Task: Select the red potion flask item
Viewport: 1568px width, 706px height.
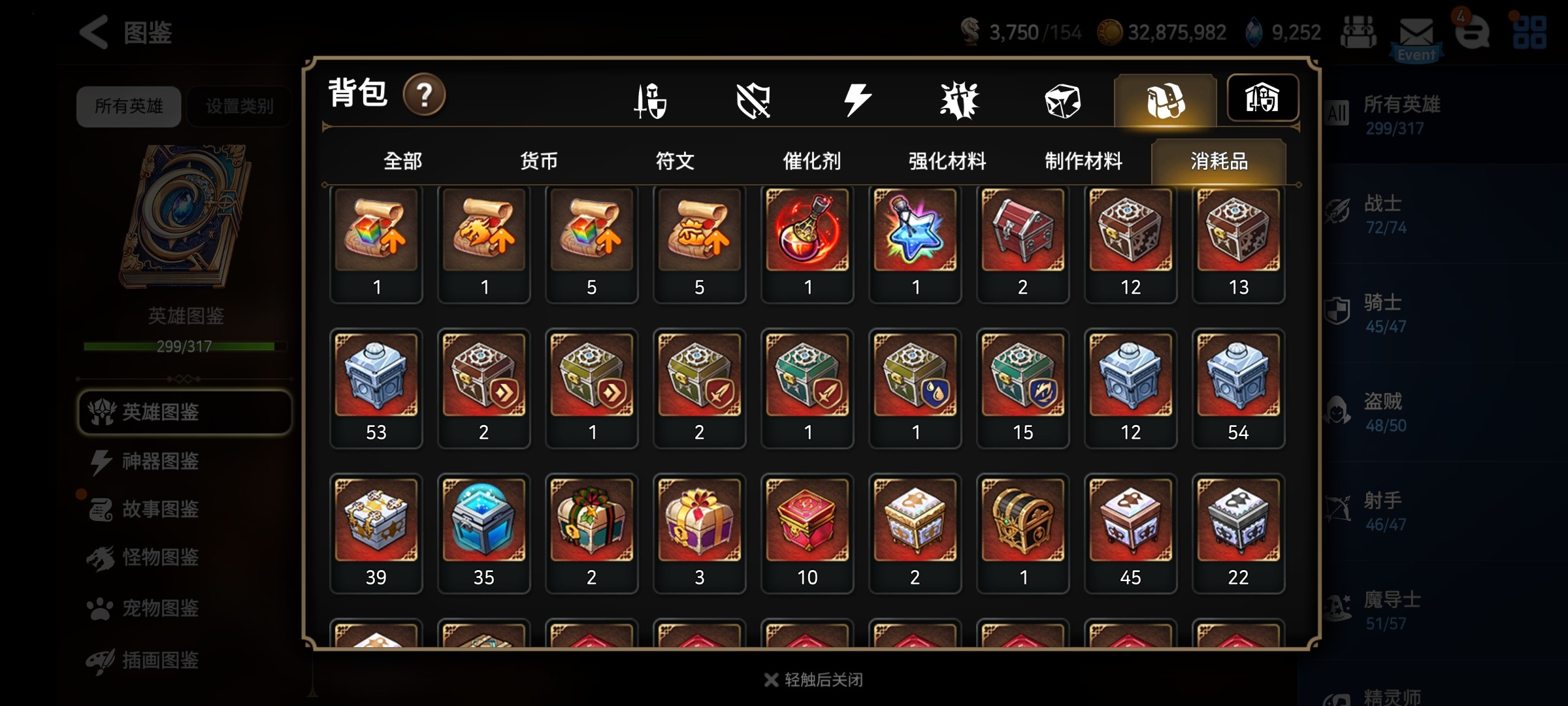Action: [808, 244]
